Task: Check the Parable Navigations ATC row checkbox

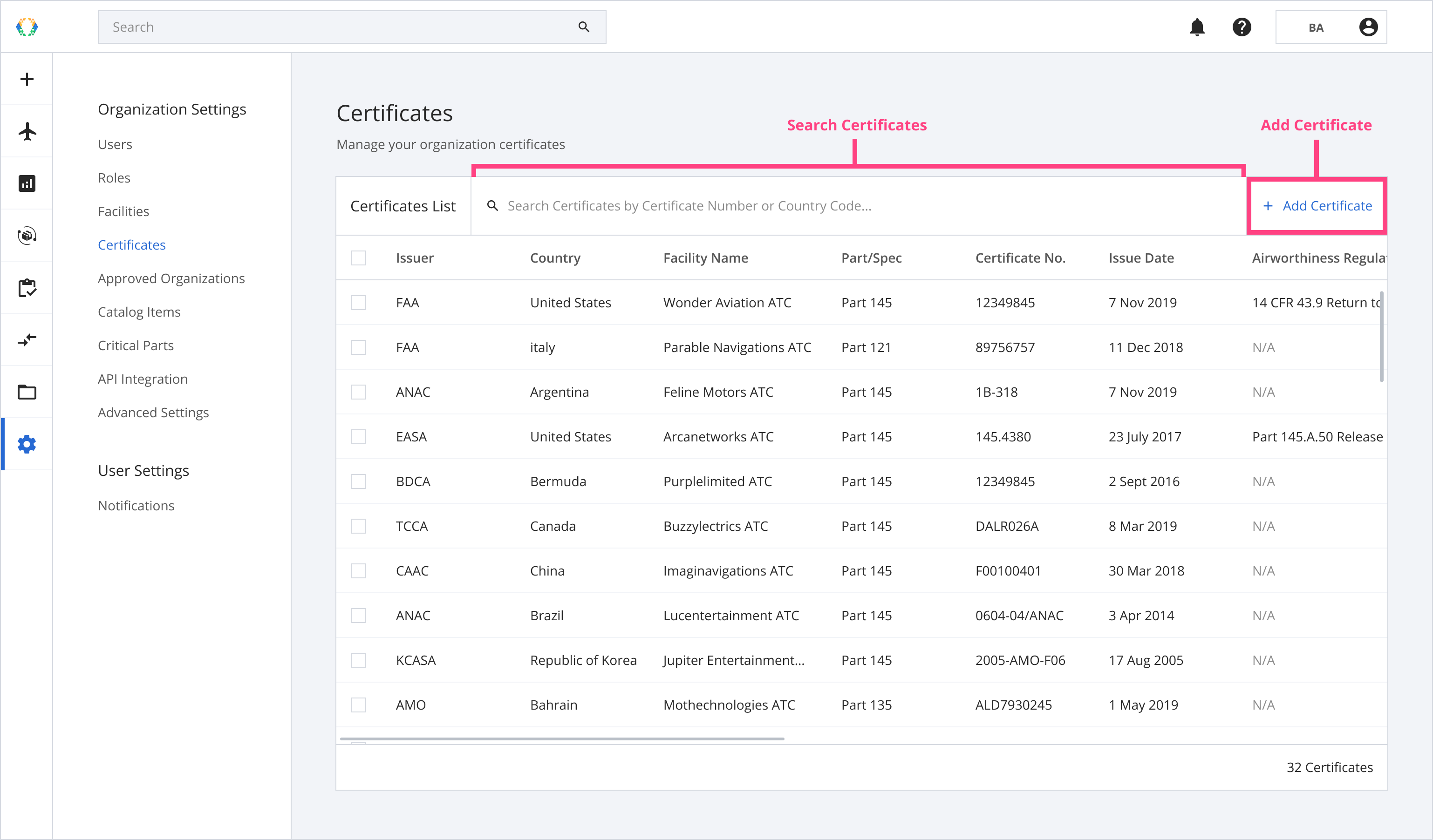Action: (x=359, y=347)
